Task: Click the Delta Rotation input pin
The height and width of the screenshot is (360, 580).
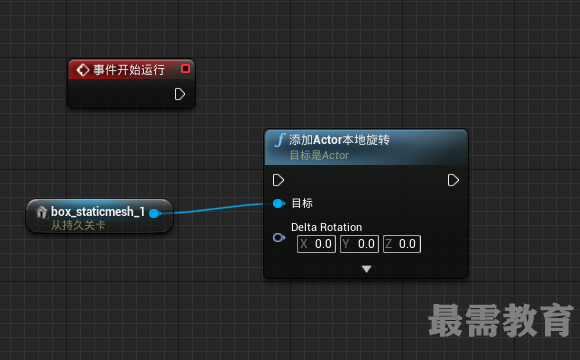Action: click(x=279, y=238)
